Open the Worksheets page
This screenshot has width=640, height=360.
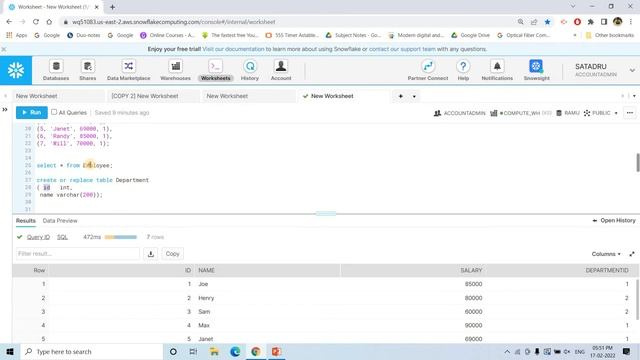click(216, 70)
